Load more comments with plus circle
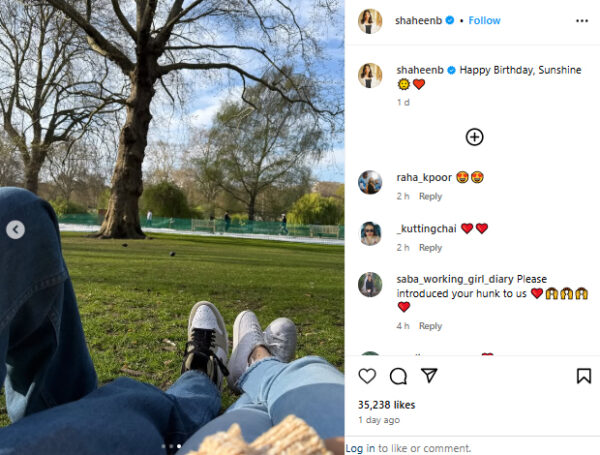The image size is (600, 455). 474,137
